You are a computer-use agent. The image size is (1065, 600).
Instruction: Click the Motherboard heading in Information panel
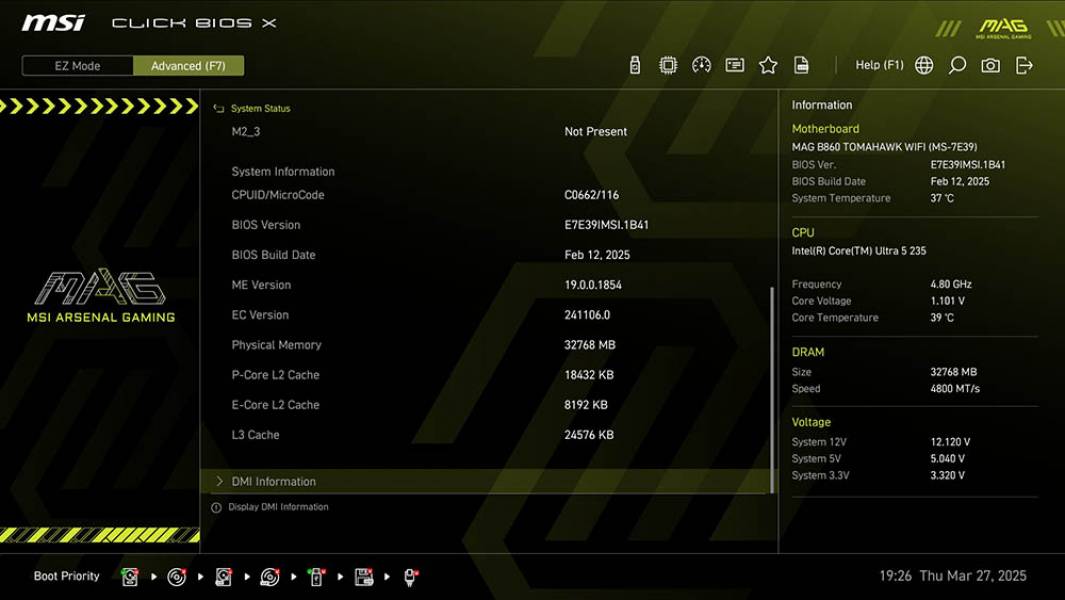825,128
